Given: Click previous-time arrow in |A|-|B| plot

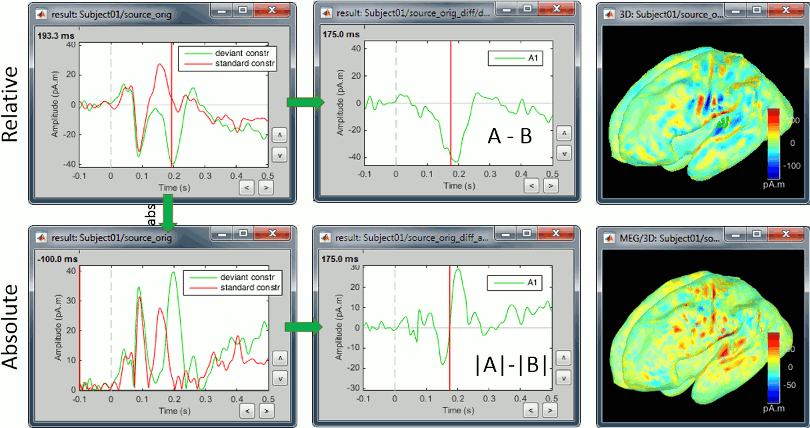Looking at the screenshot, I should coord(533,410).
